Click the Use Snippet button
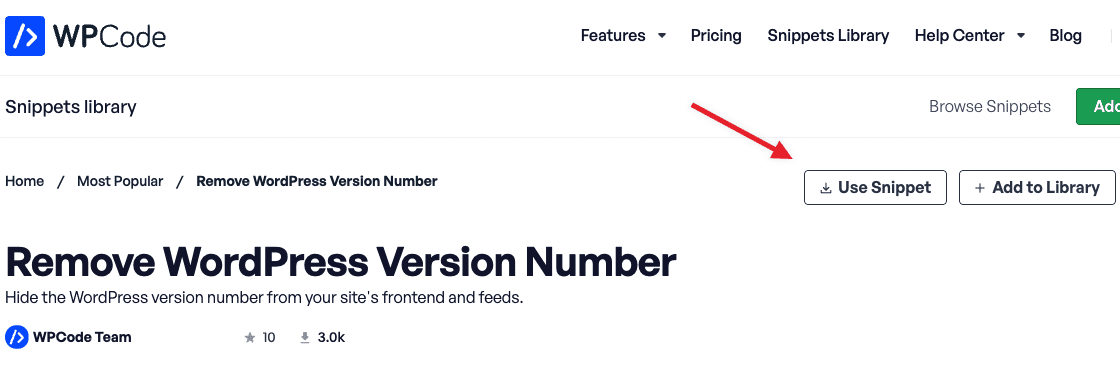 click(875, 188)
